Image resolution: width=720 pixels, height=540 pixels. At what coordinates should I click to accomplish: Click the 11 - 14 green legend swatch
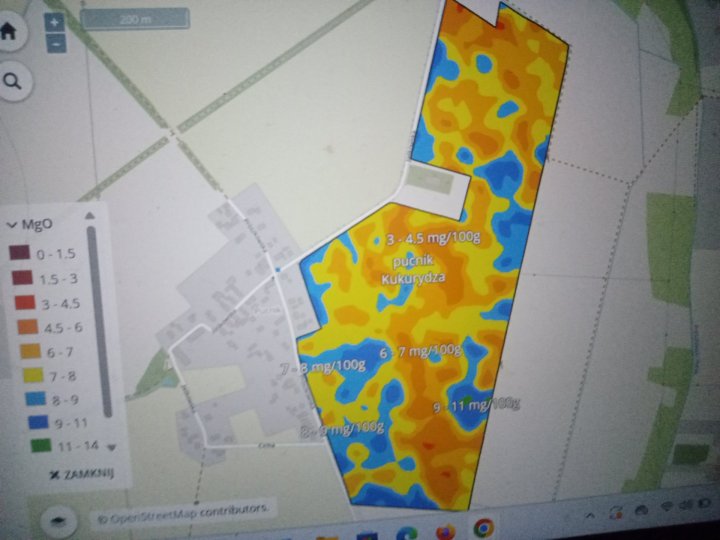coord(23,443)
